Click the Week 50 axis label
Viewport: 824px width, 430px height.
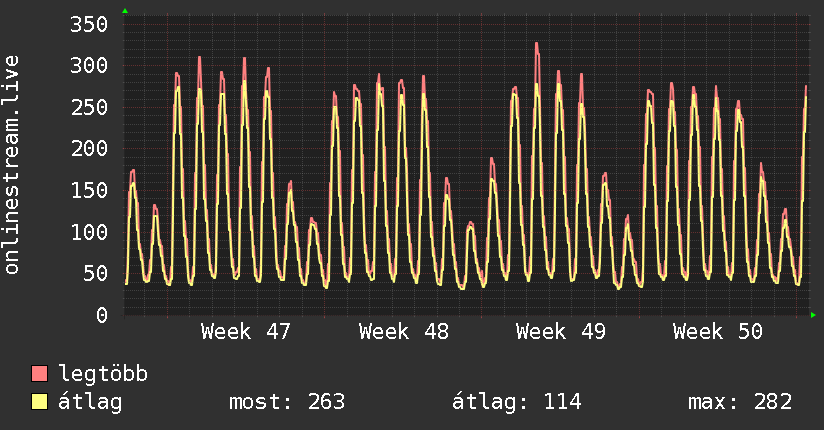click(x=718, y=332)
